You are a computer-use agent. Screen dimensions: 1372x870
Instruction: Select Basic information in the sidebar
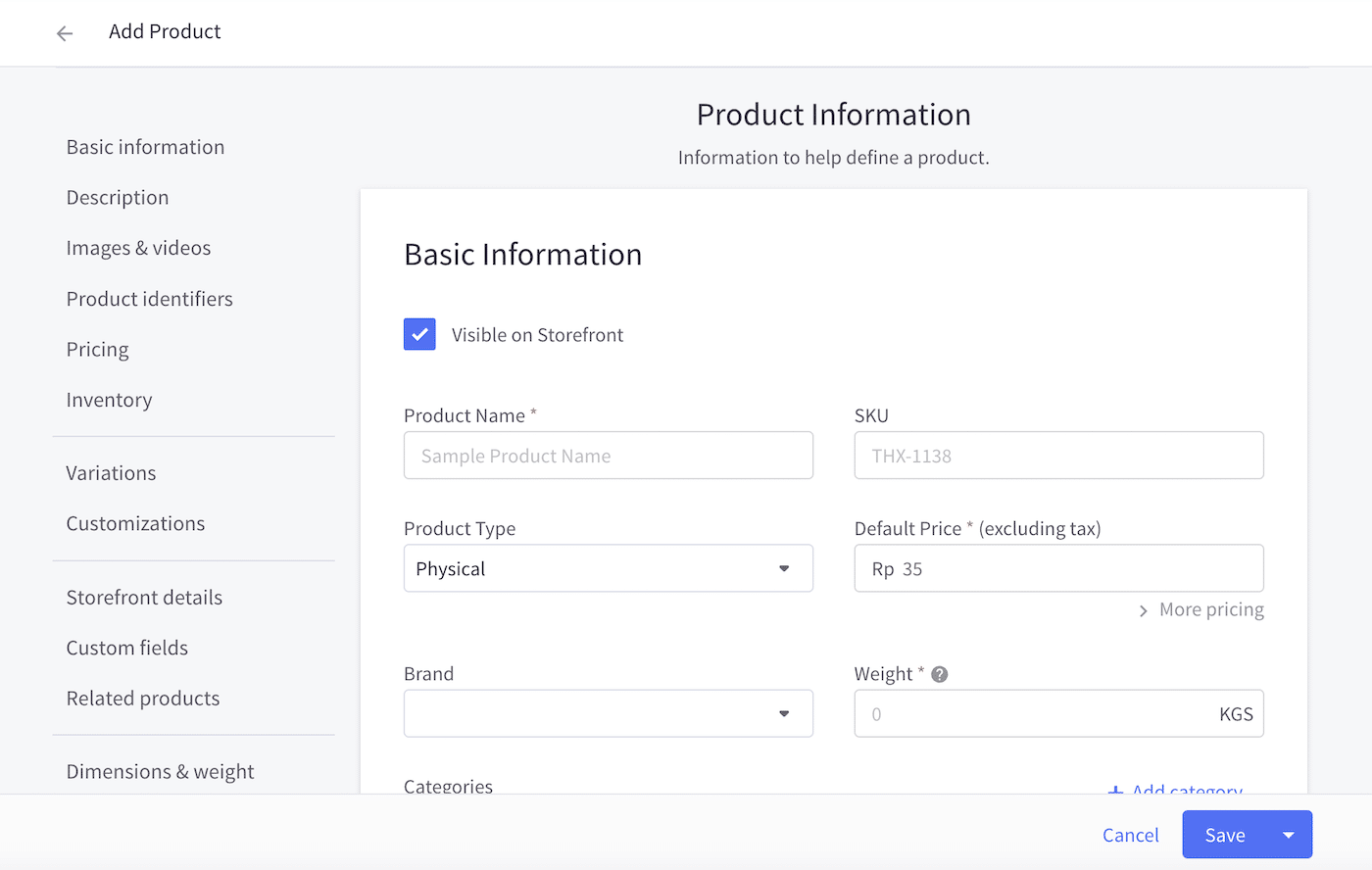[x=145, y=146]
